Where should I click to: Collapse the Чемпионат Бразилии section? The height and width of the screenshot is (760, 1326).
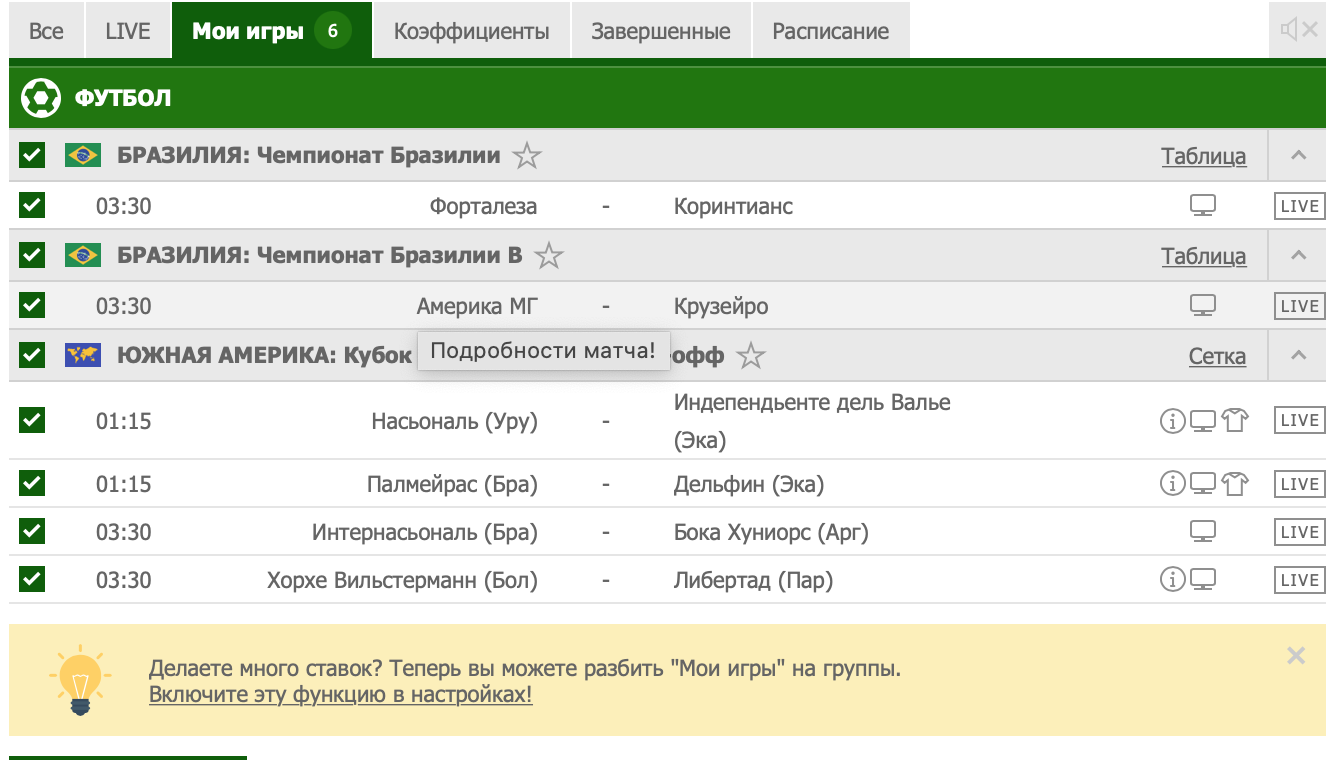(1298, 156)
